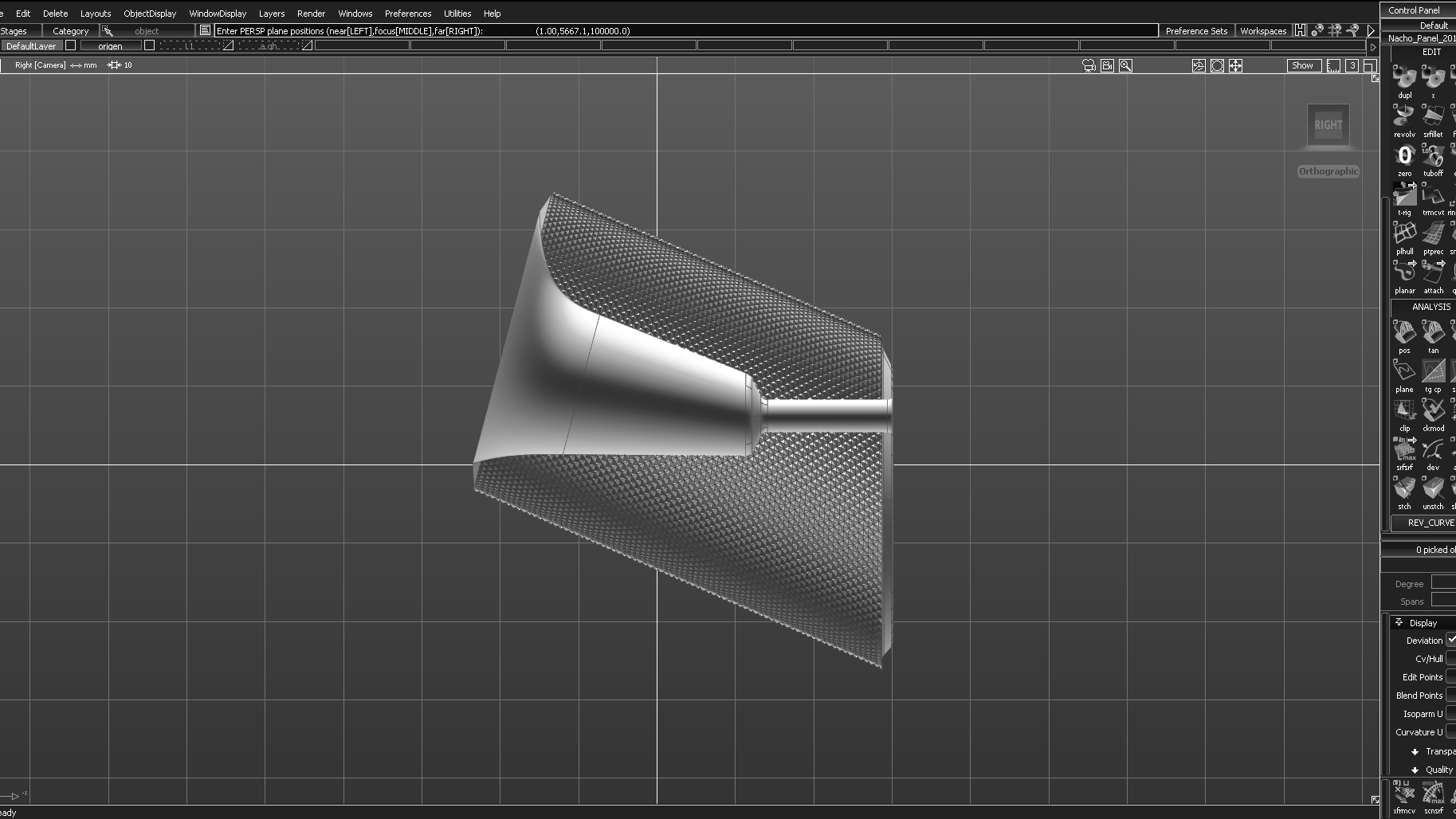
Task: Choose the stch stitch tool
Action: coord(1404,488)
